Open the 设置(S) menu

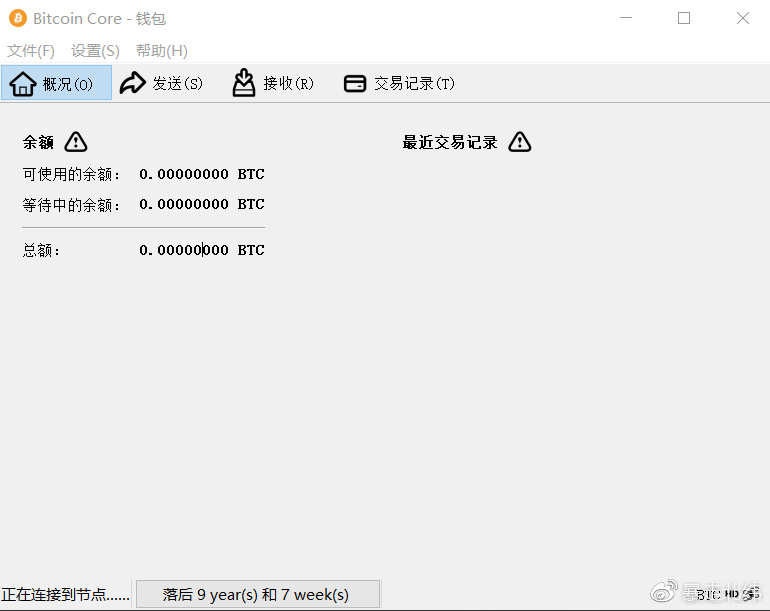click(x=95, y=51)
